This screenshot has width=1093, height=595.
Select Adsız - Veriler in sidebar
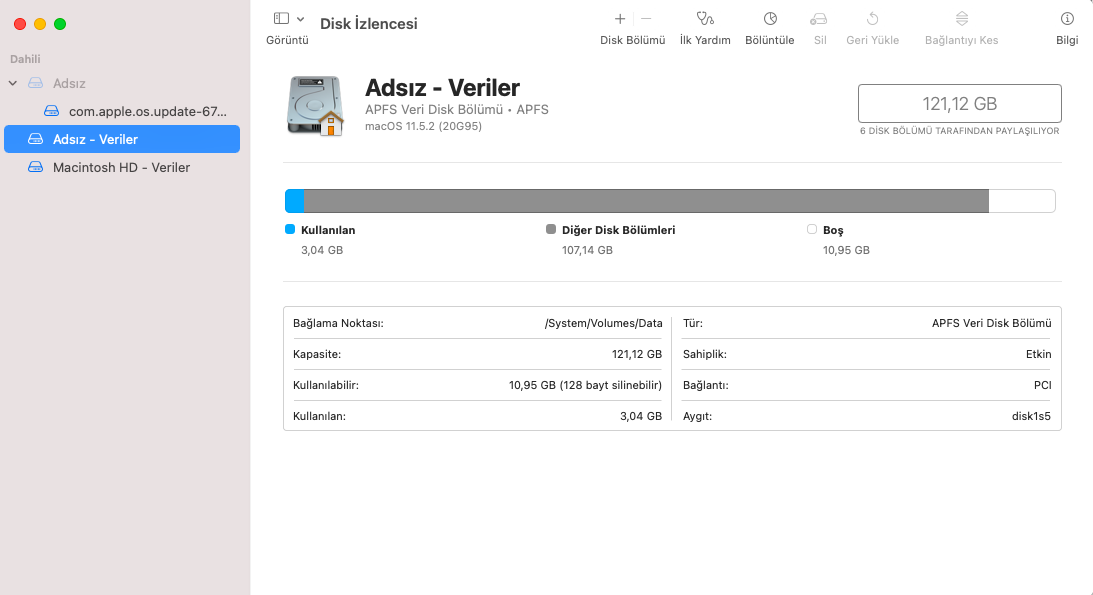point(122,139)
